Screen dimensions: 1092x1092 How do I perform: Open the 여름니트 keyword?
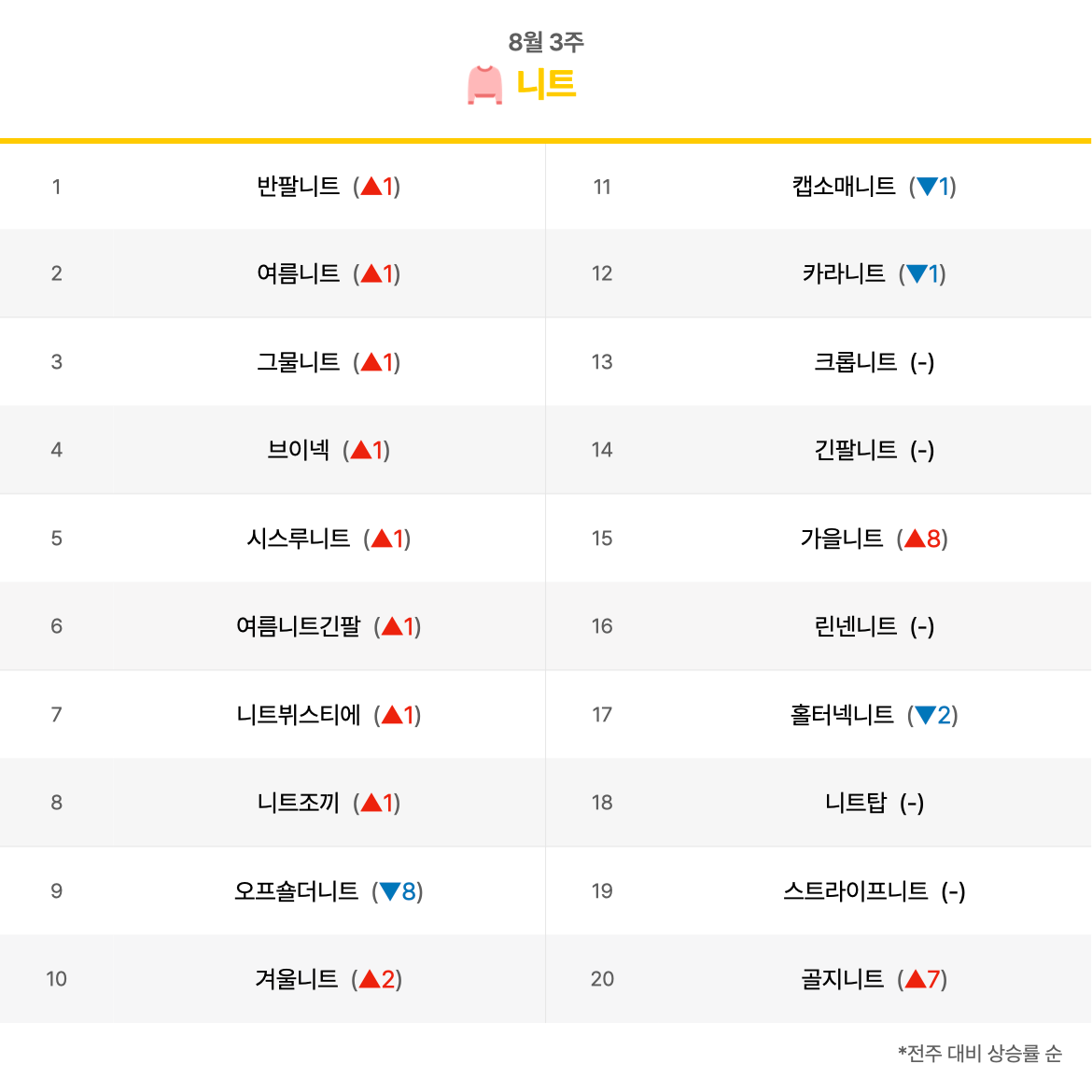[298, 273]
